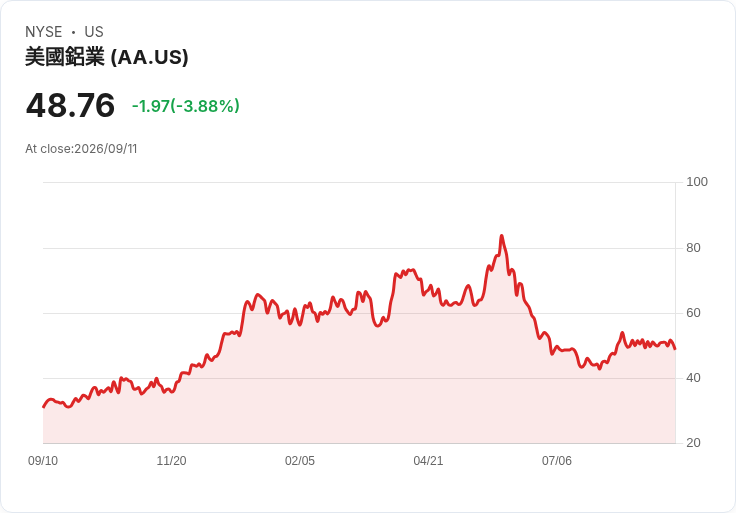Click the 20 y-axis price label

(693, 443)
